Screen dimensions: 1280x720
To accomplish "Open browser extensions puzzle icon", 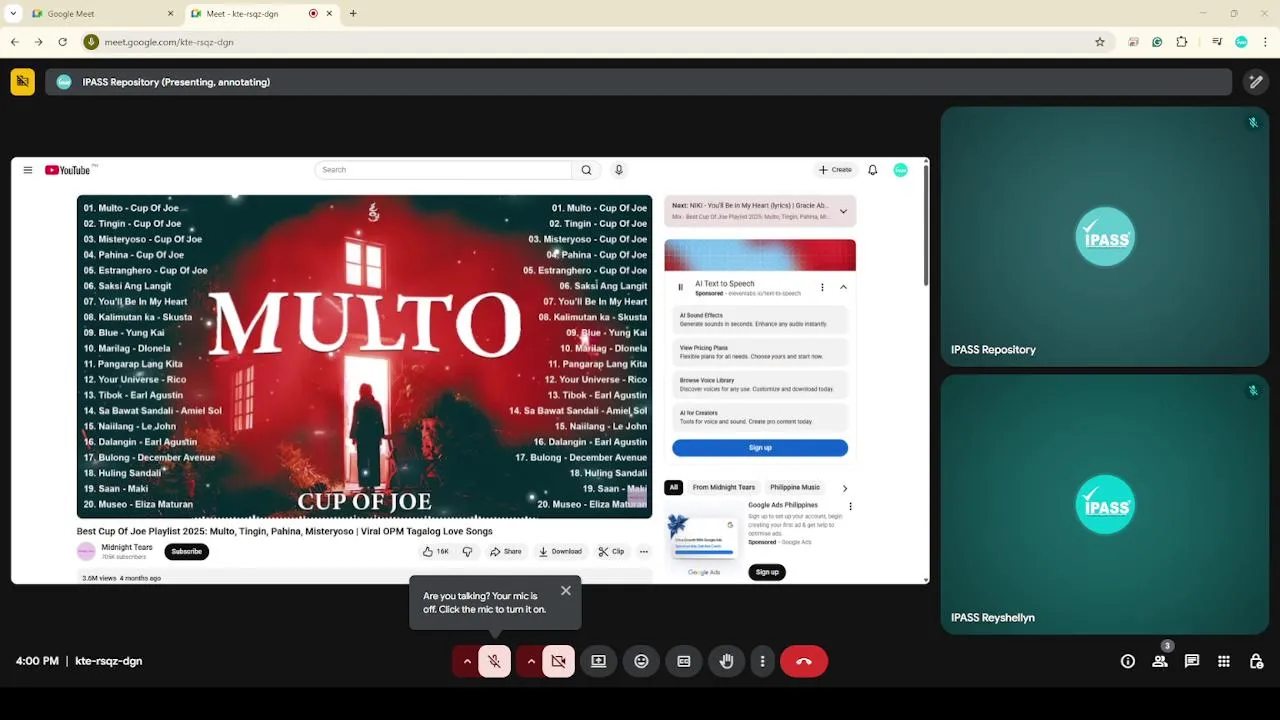I will coord(1182,42).
